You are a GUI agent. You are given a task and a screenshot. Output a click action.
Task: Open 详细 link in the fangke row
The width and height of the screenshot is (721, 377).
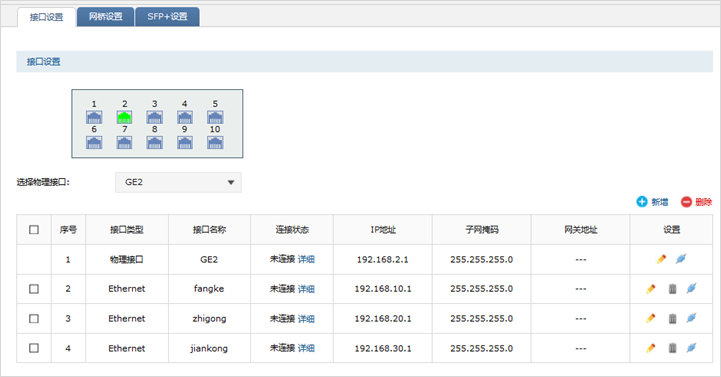pyautogui.click(x=306, y=289)
